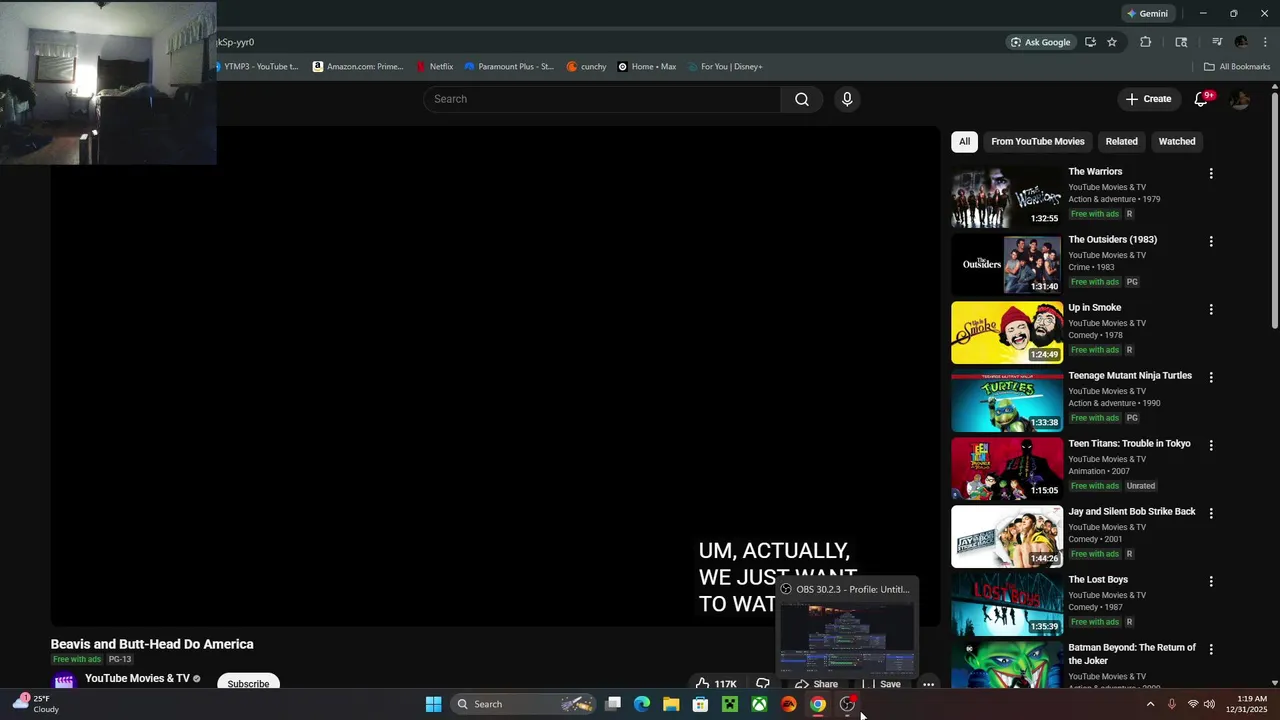The image size is (1280, 720).
Task: Open Microsoft Store from the taskbar
Action: 700,704
